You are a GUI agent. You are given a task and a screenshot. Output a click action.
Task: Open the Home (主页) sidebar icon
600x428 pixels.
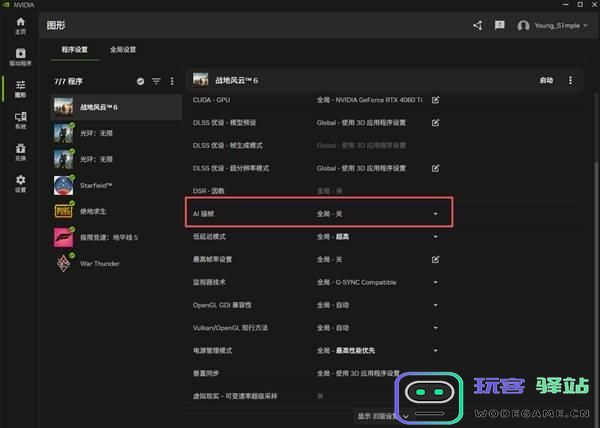point(20,25)
